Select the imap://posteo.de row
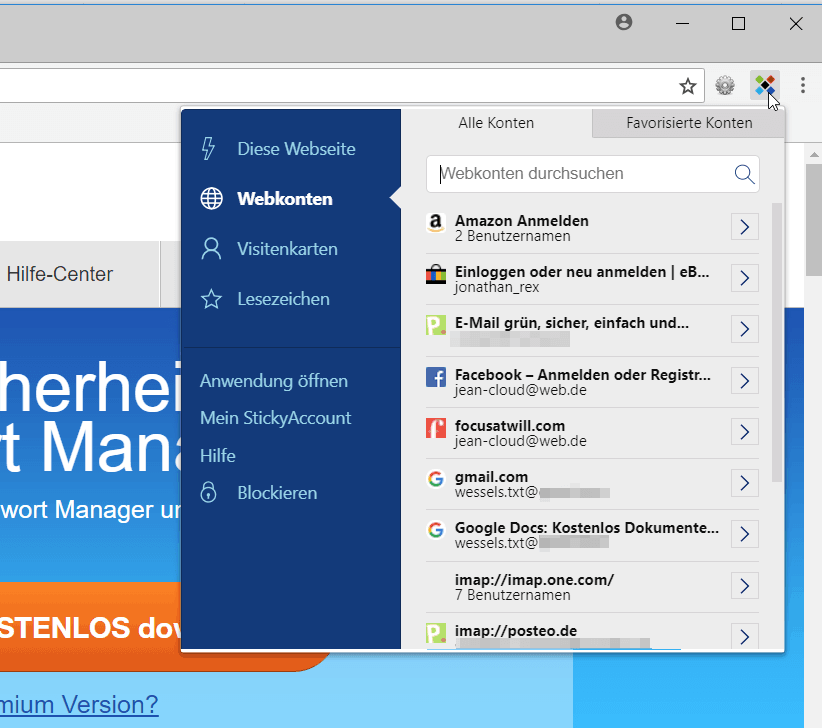This screenshot has height=728, width=822. tap(592, 632)
